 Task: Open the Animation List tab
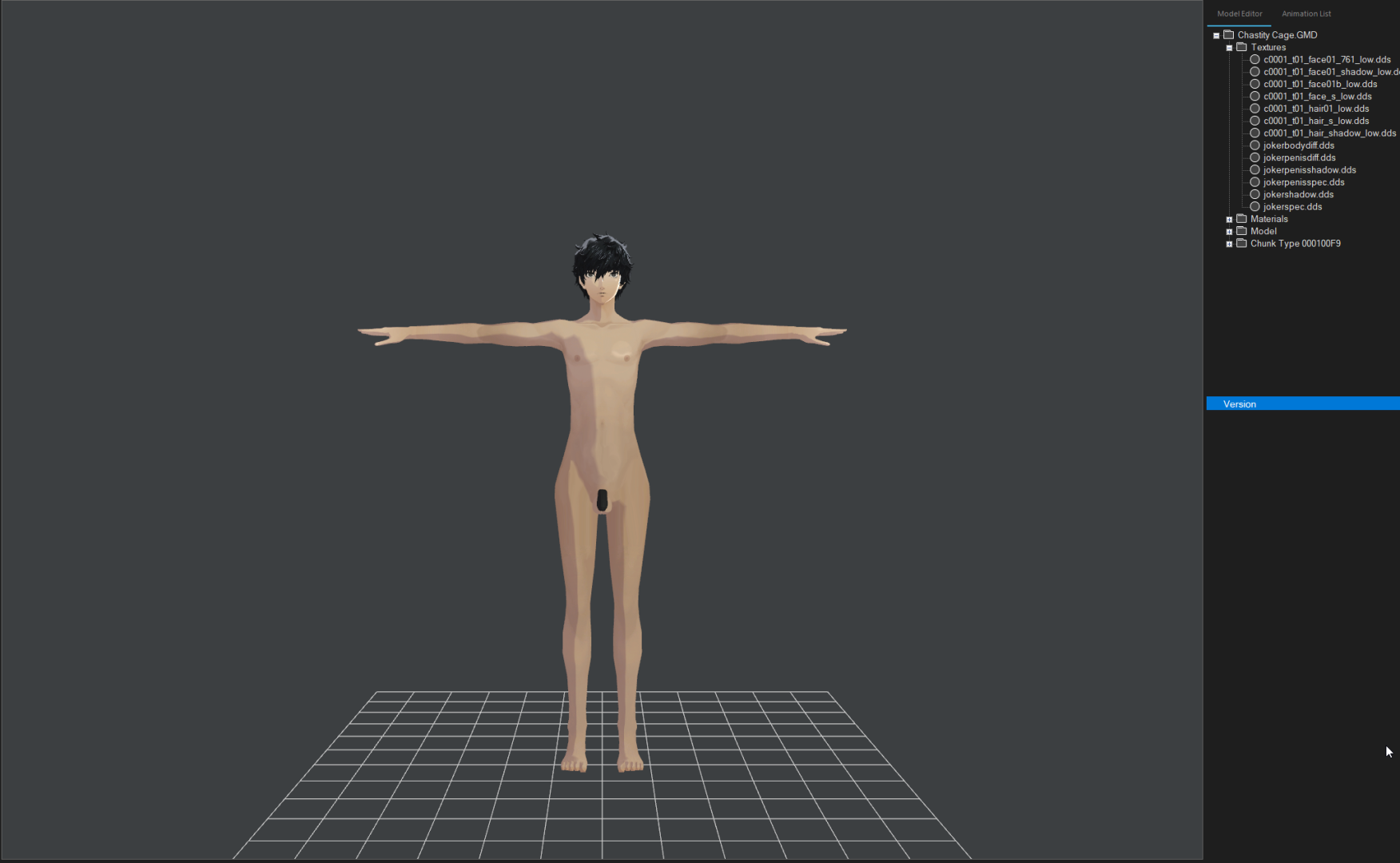click(x=1306, y=14)
